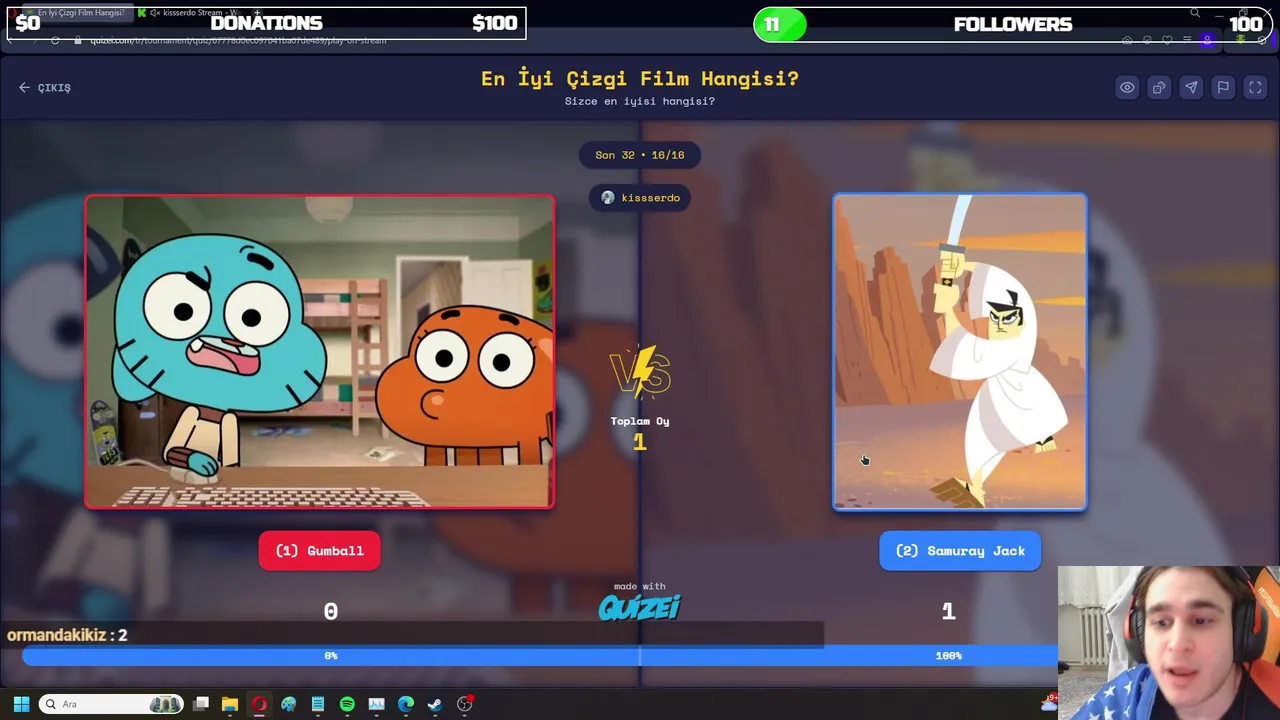1280x720 pixels.
Task: Open Notepad from the taskbar
Action: pos(317,704)
